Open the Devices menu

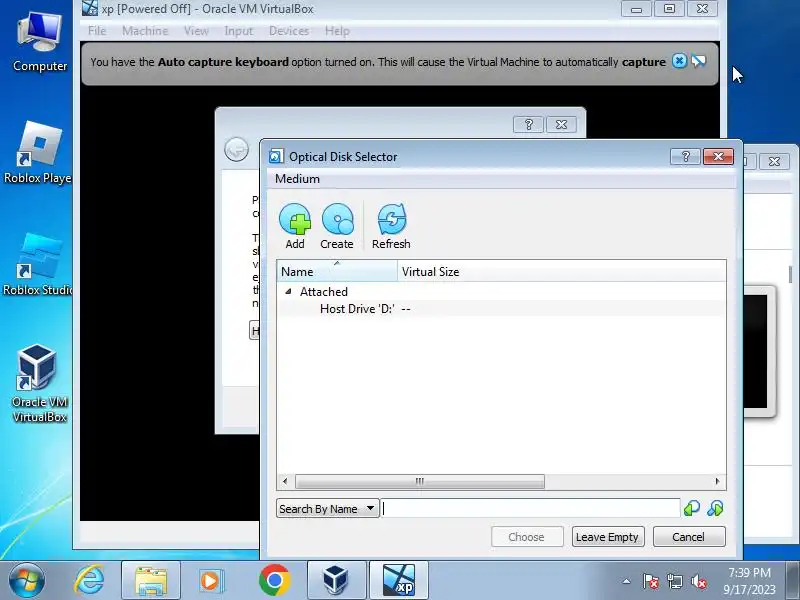tap(289, 31)
